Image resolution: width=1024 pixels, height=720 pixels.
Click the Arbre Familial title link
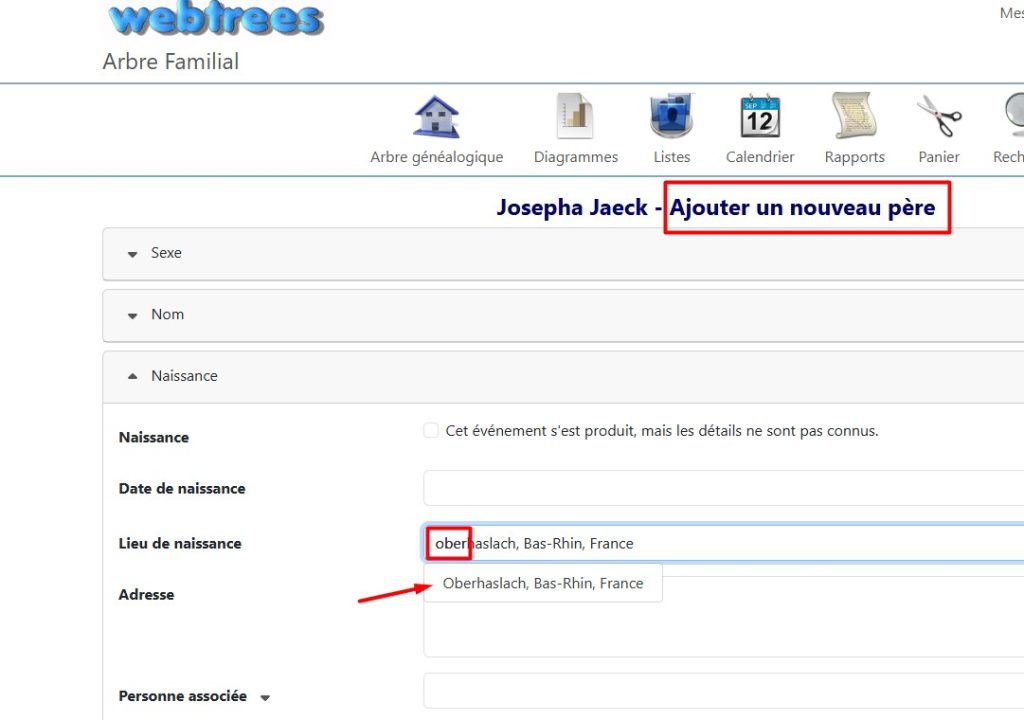pos(171,62)
